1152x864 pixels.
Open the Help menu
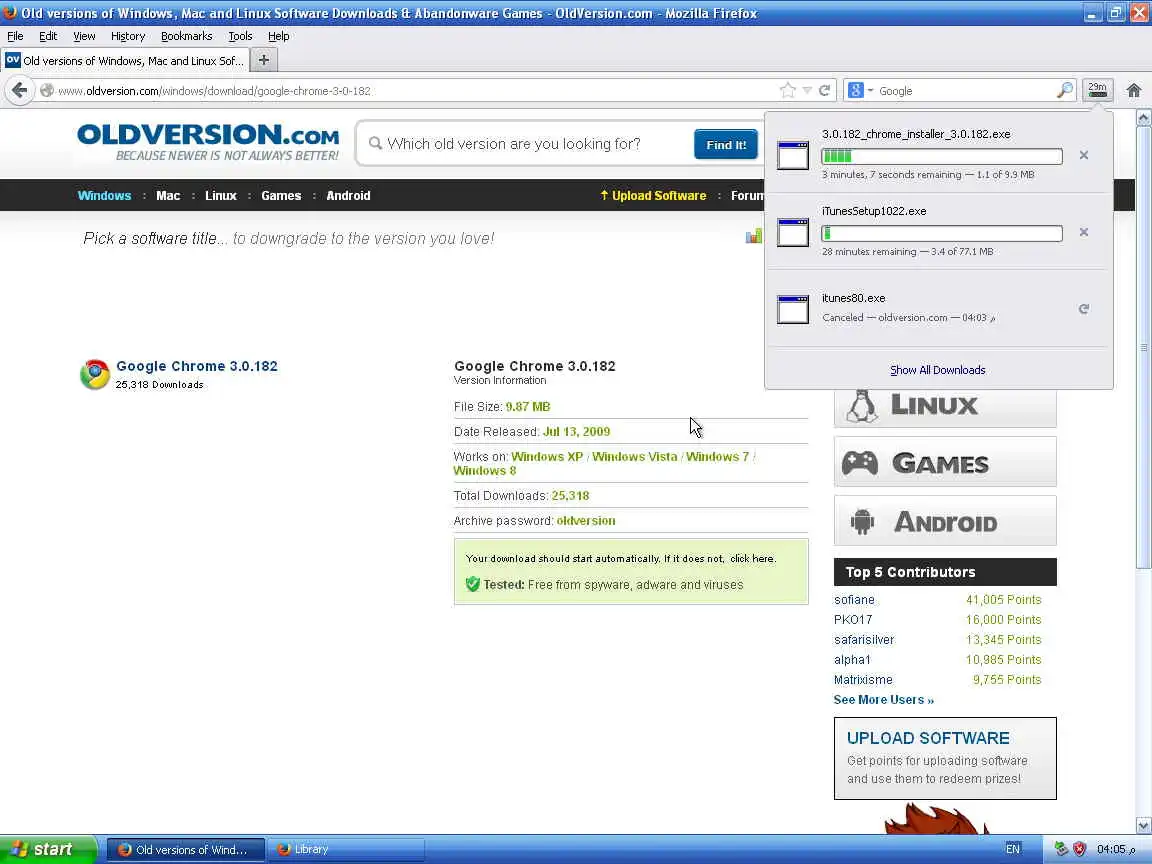278,36
